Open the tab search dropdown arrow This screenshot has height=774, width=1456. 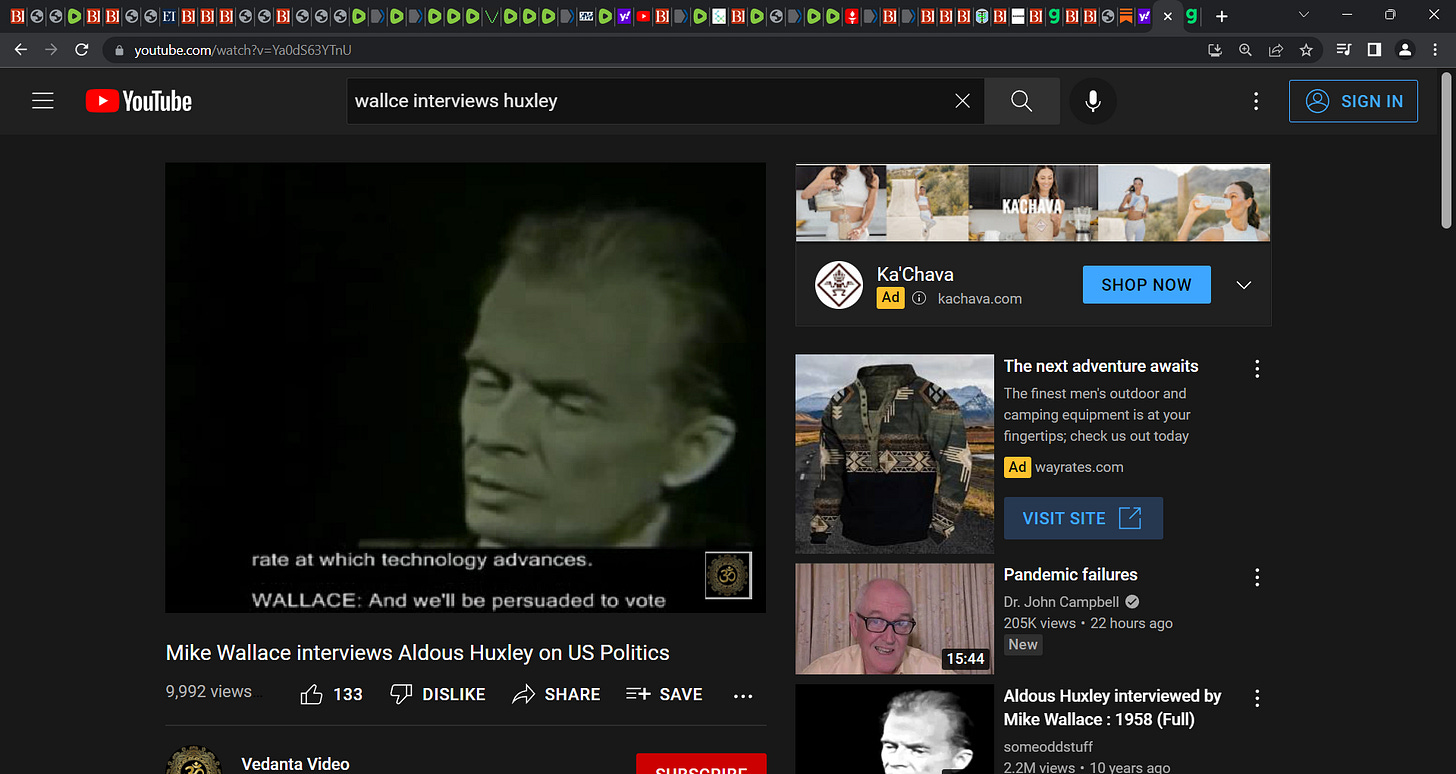point(1304,16)
